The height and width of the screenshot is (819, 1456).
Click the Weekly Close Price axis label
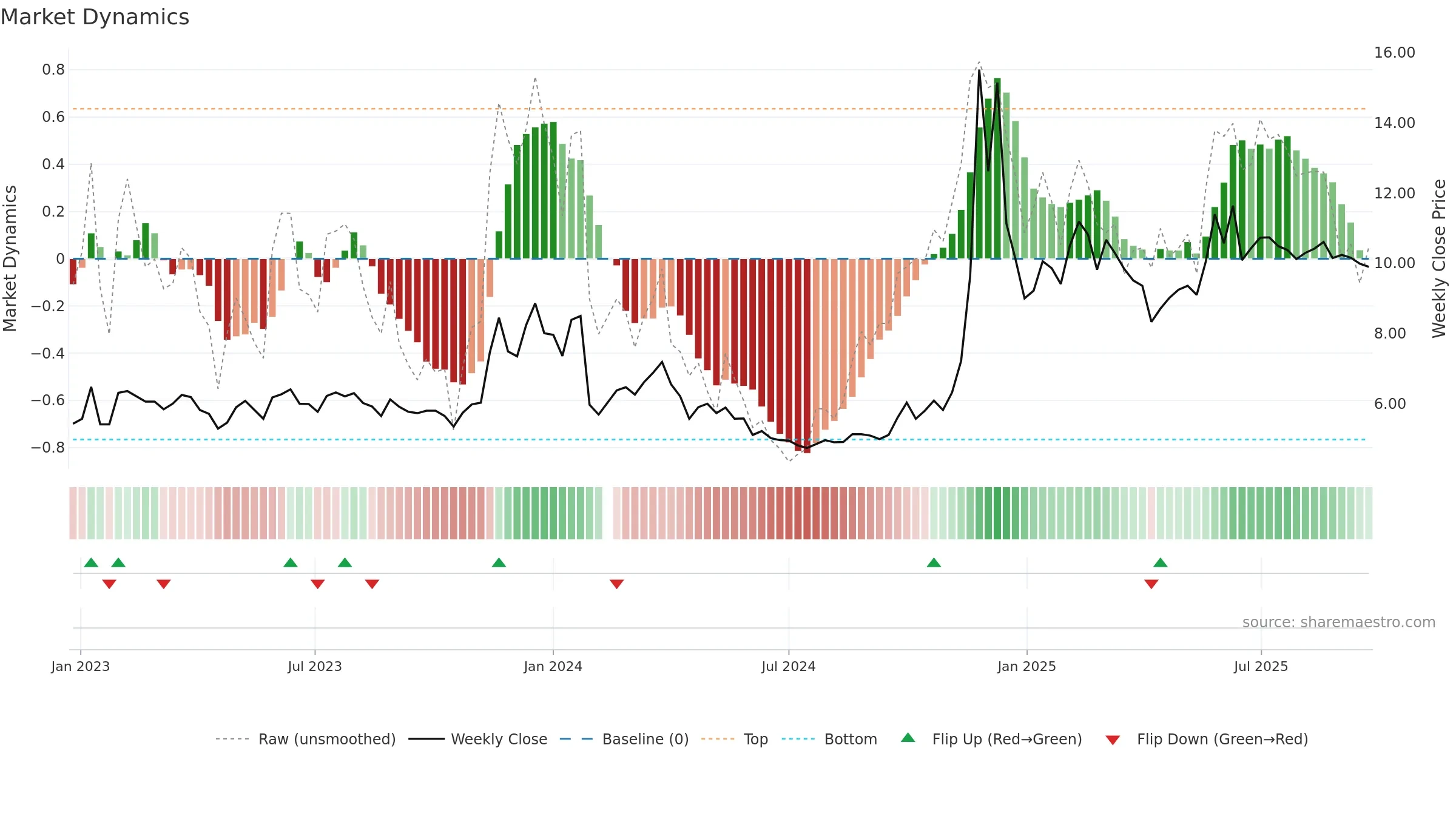click(1439, 258)
